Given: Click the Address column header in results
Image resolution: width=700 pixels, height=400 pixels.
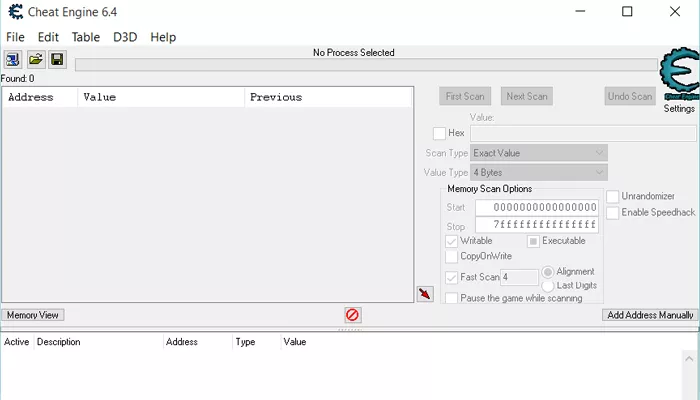Looking at the screenshot, I should click(40, 97).
